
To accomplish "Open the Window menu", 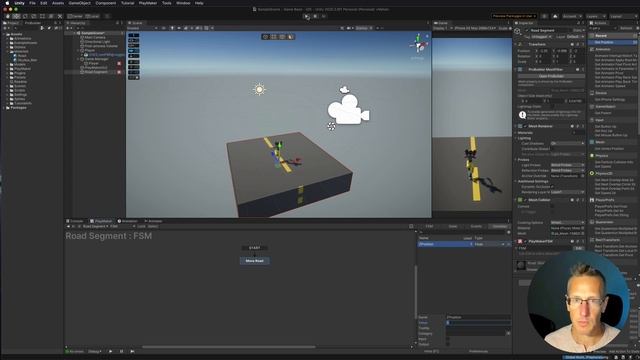I will [x=183, y=3].
